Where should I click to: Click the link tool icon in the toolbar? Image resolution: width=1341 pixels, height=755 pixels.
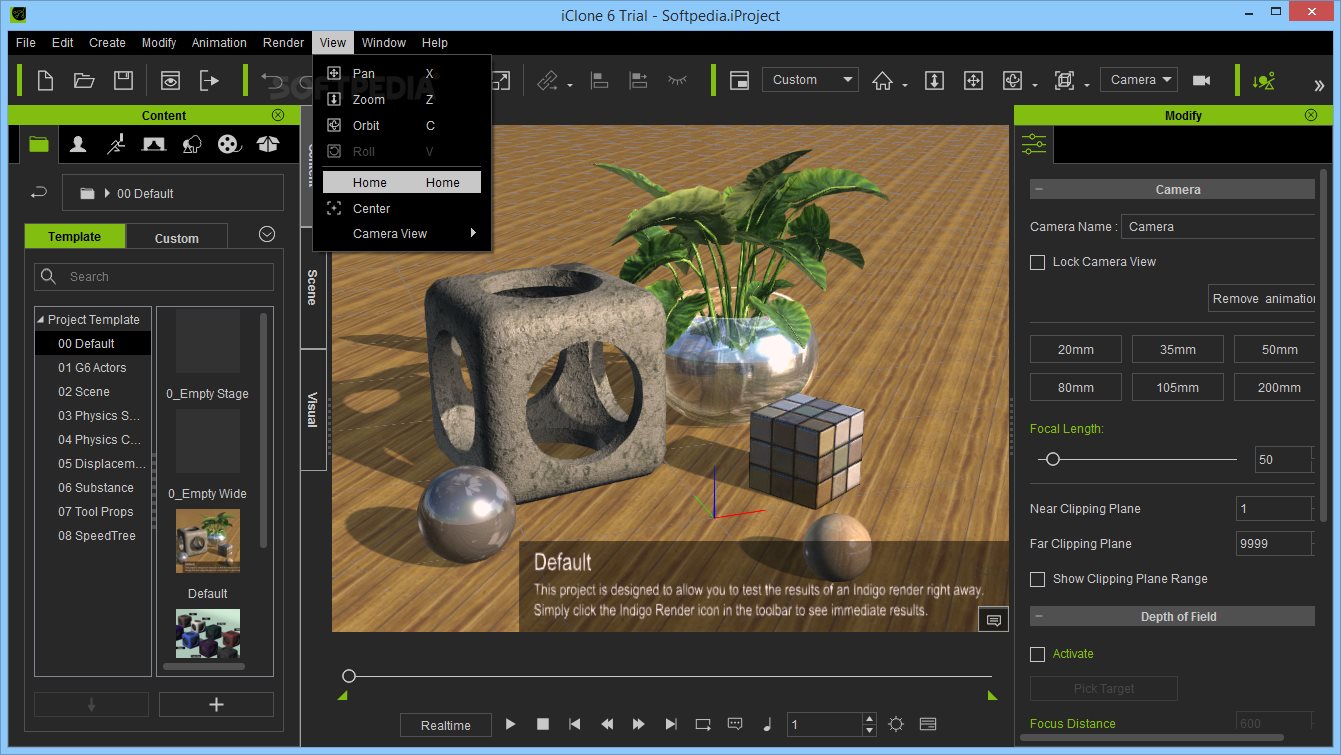(x=548, y=80)
